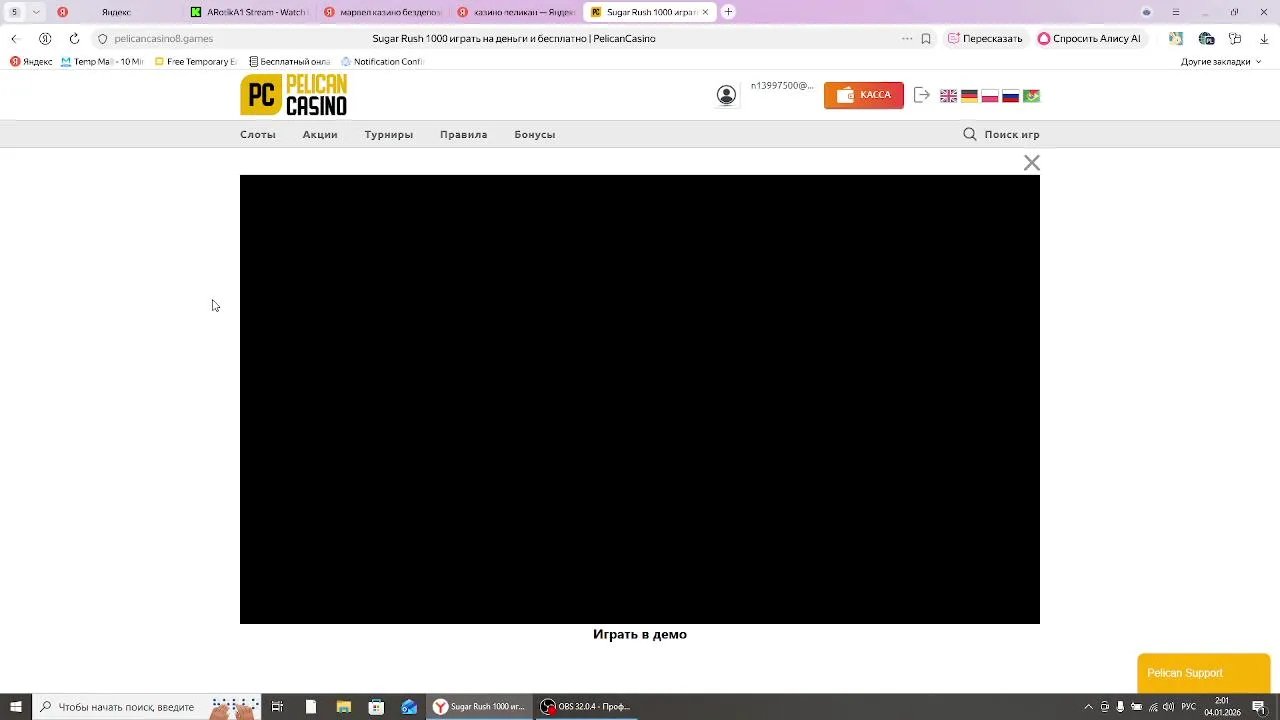Open the Free Temporary bookmark

[x=195, y=61]
